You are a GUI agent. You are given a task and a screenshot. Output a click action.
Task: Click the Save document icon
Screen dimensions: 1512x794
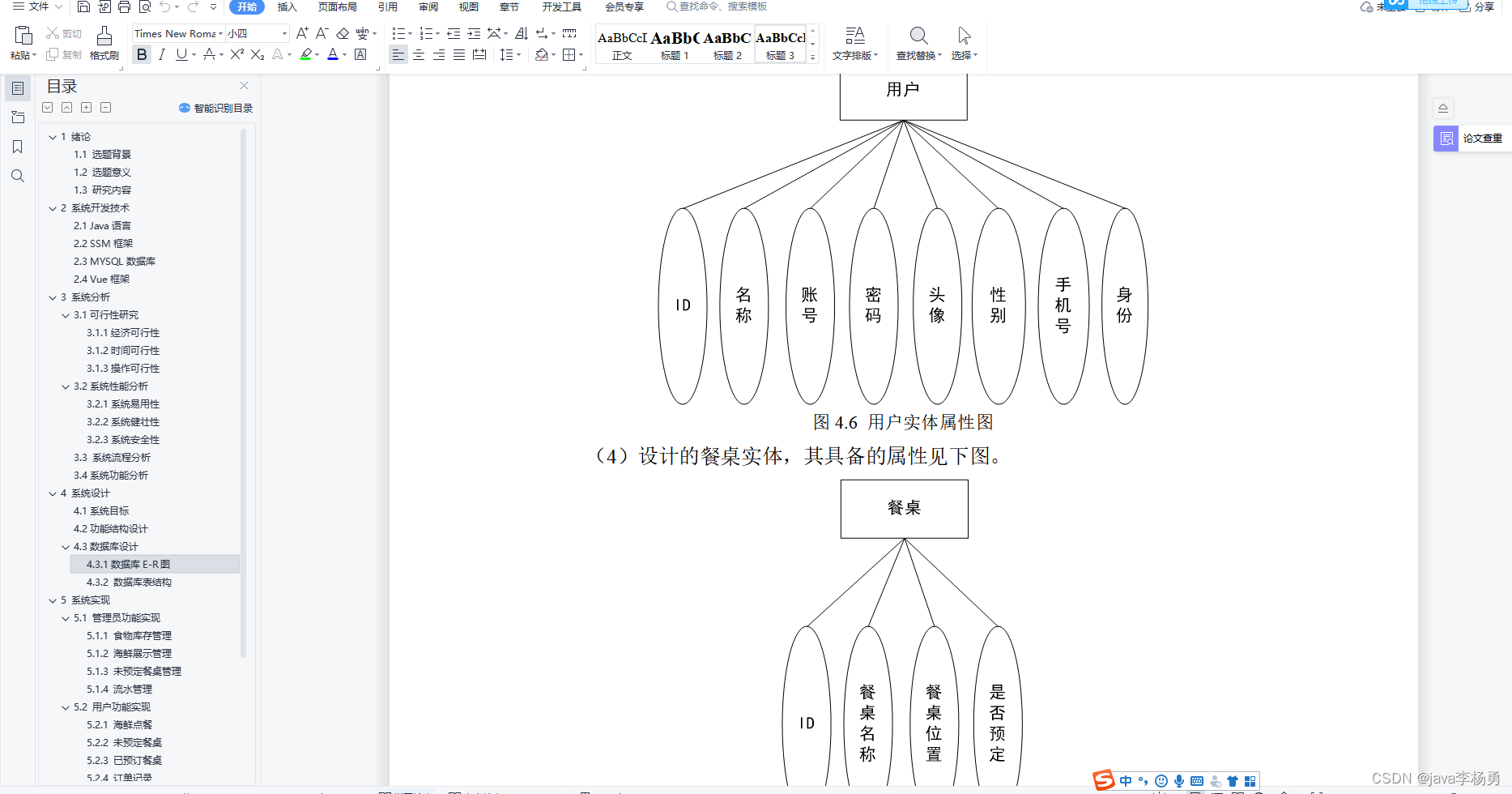83,7
